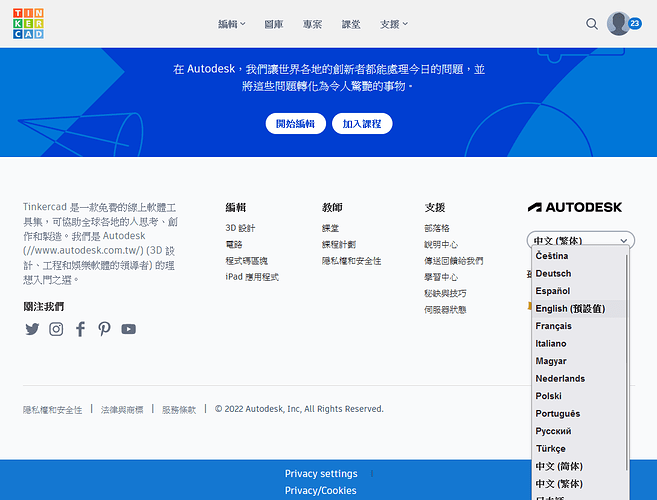Select English (預設值) language option
Screen dimensions: 657x500
coord(579,308)
